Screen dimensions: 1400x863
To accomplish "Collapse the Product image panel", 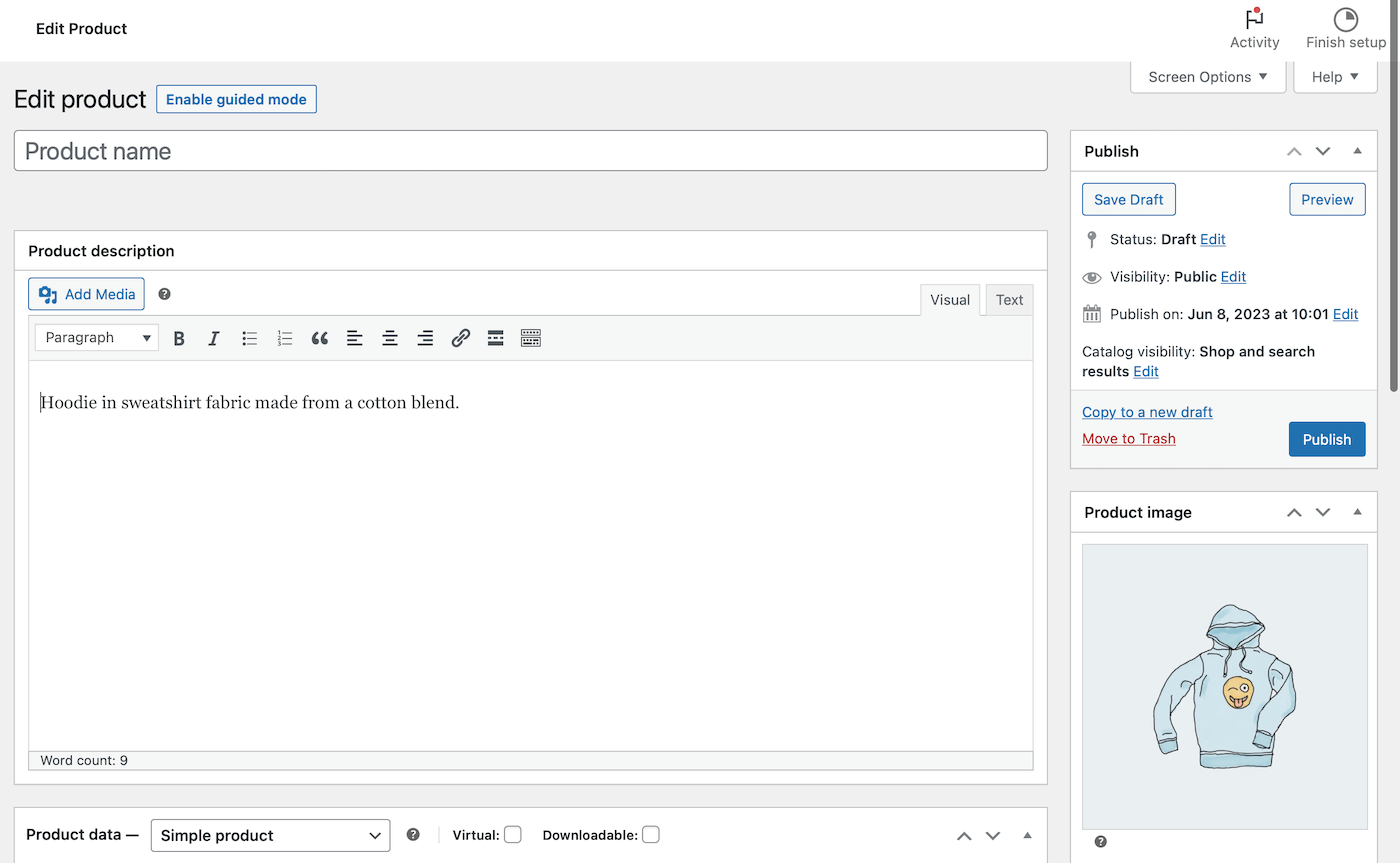I will coord(1357,512).
